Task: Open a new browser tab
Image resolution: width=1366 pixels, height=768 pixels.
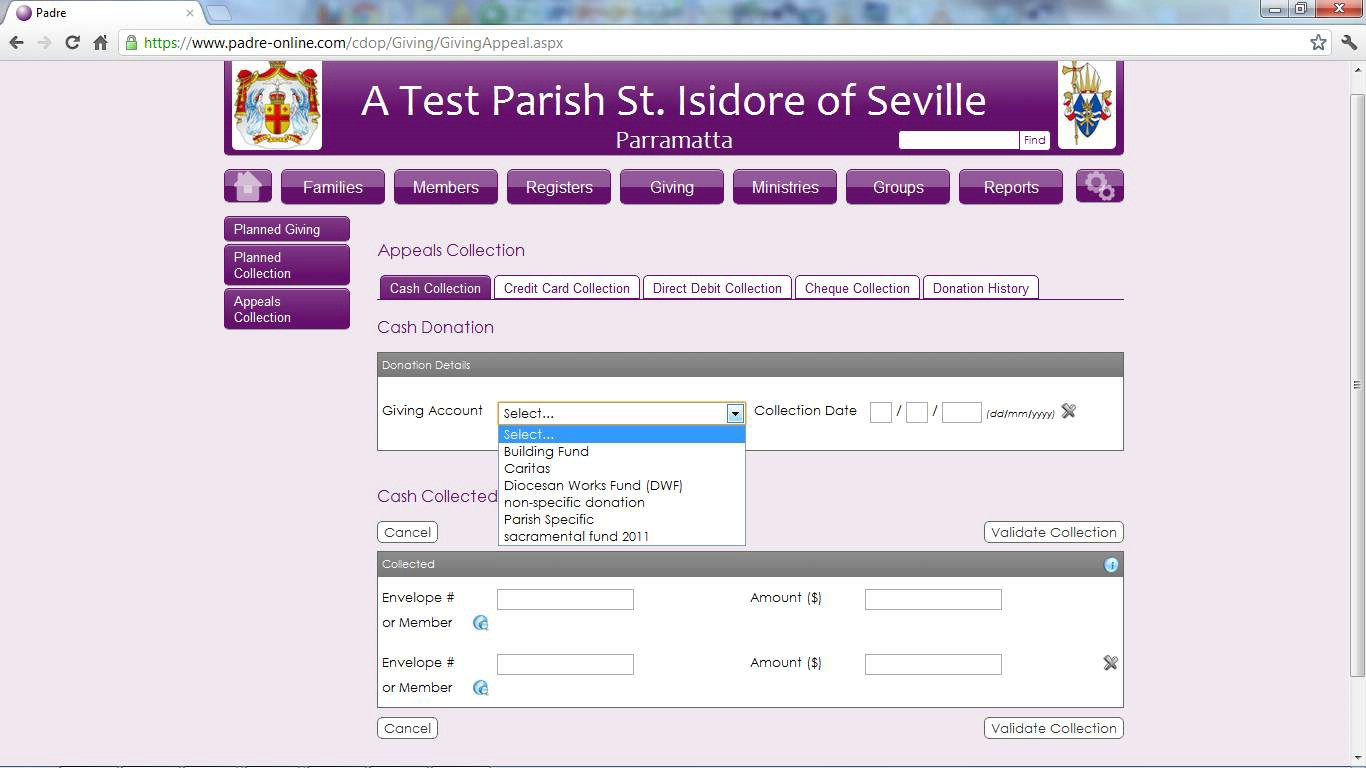Action: coord(218,13)
